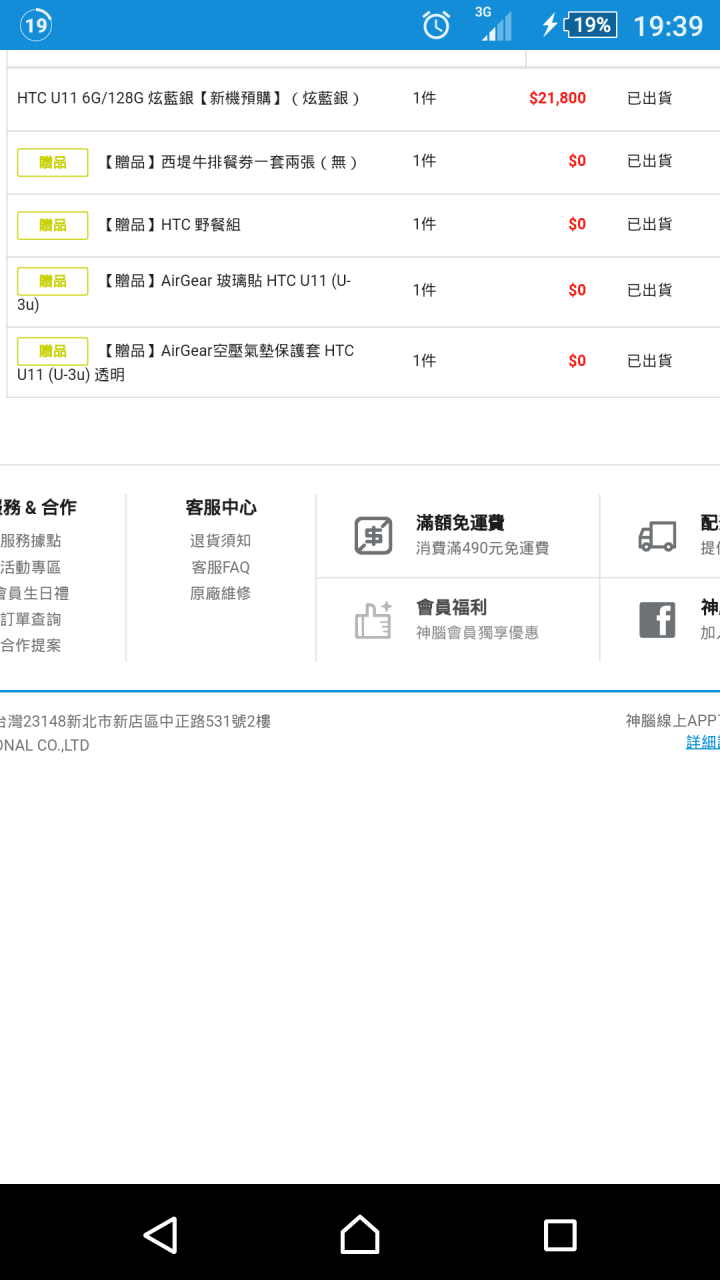Tap the recent apps square button
Image resolution: width=720 pixels, height=1280 pixels.
[560, 1235]
